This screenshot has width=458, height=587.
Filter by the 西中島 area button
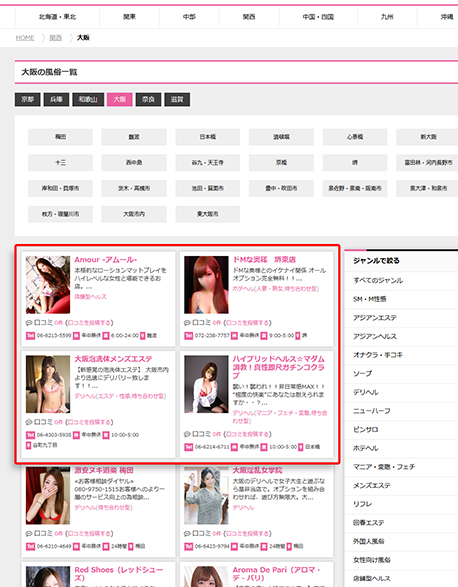pos(134,163)
